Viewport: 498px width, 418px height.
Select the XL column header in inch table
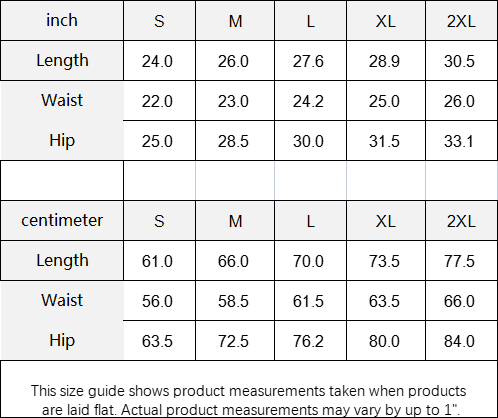click(386, 21)
